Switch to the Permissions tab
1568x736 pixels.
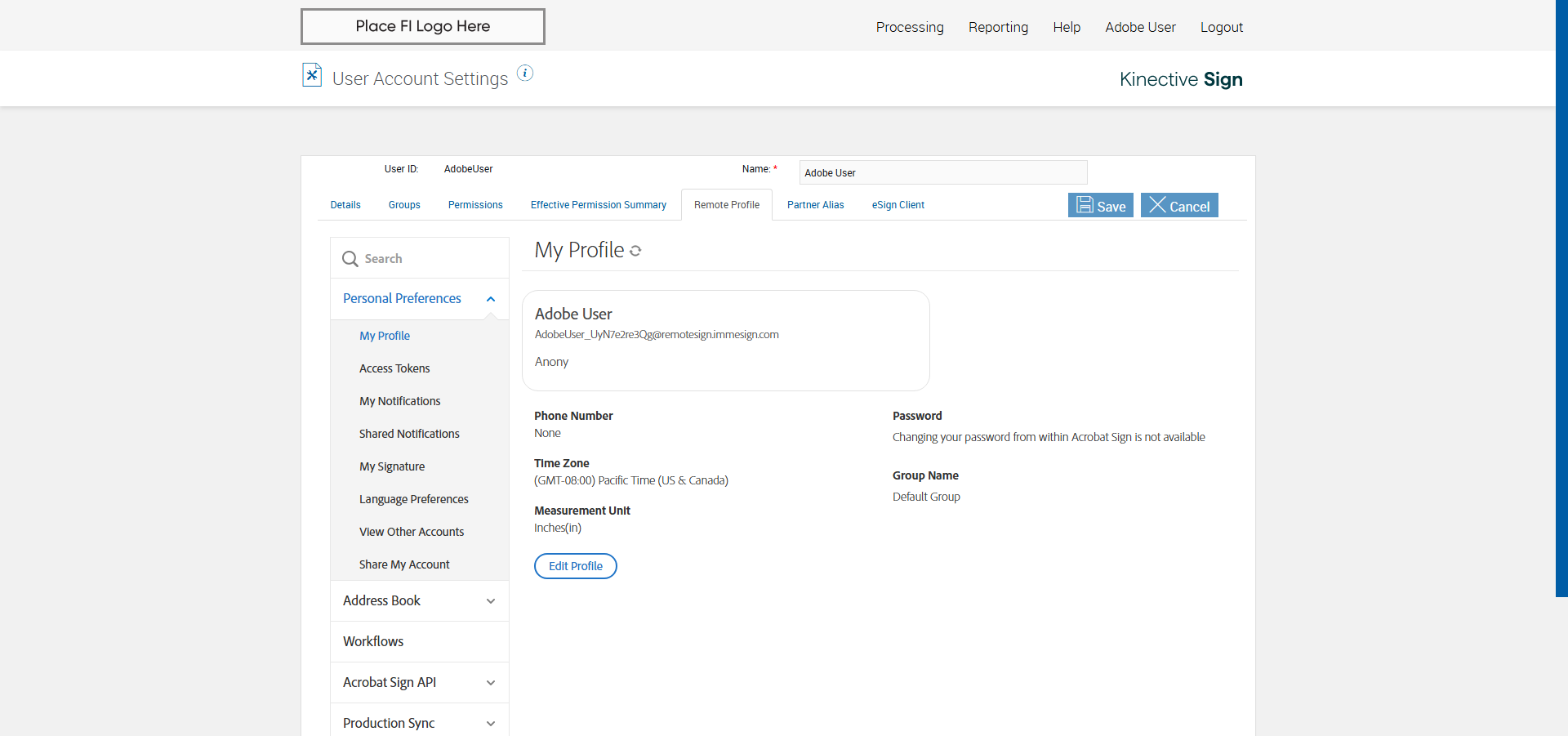click(475, 205)
